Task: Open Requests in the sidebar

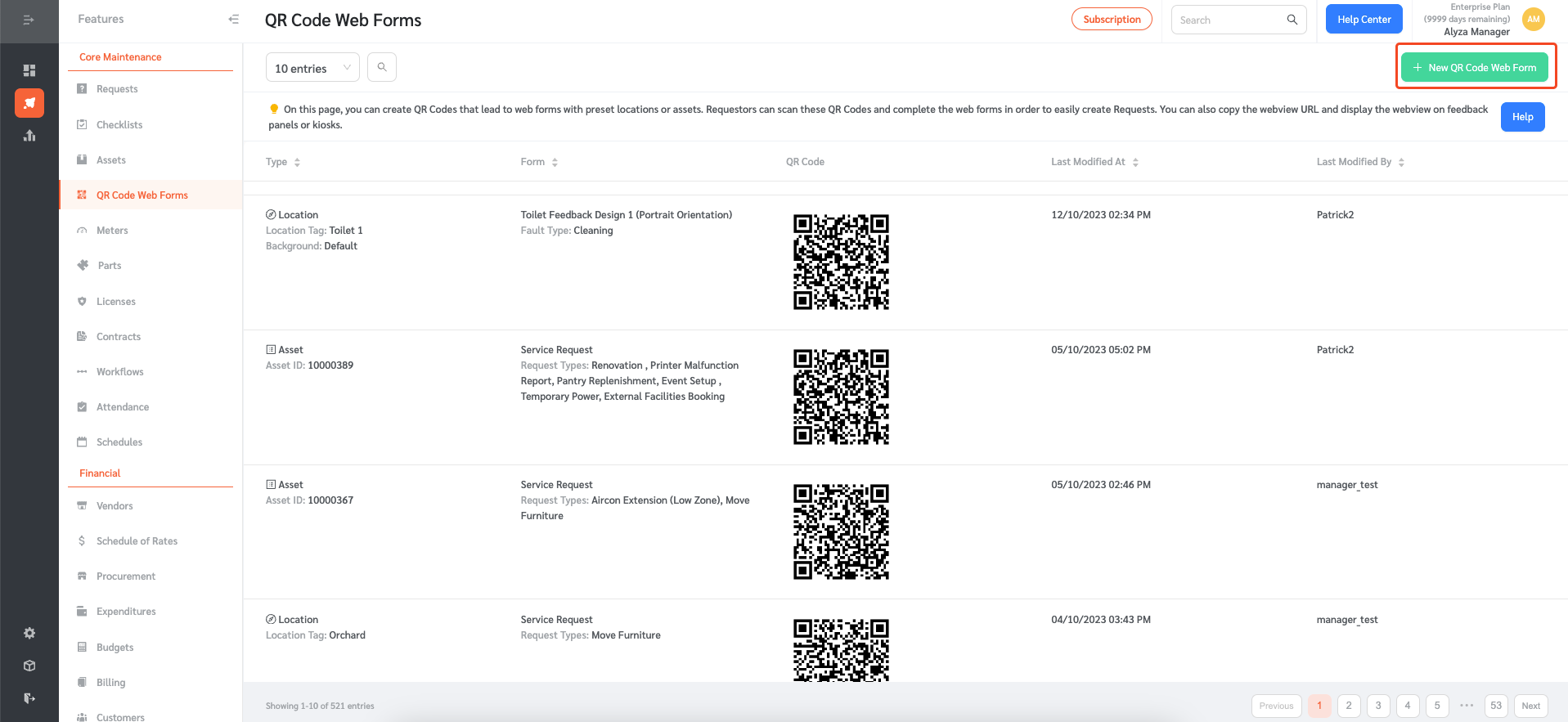Action: click(117, 89)
